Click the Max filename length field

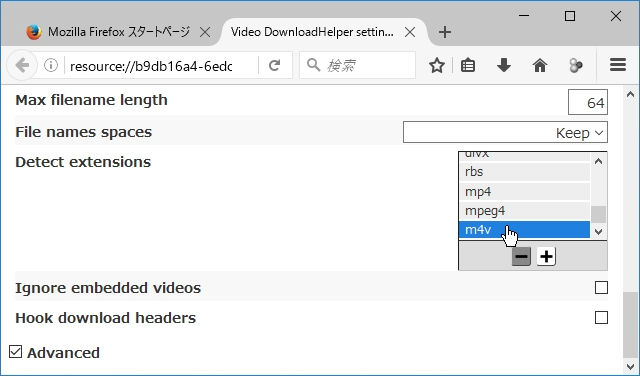(588, 102)
